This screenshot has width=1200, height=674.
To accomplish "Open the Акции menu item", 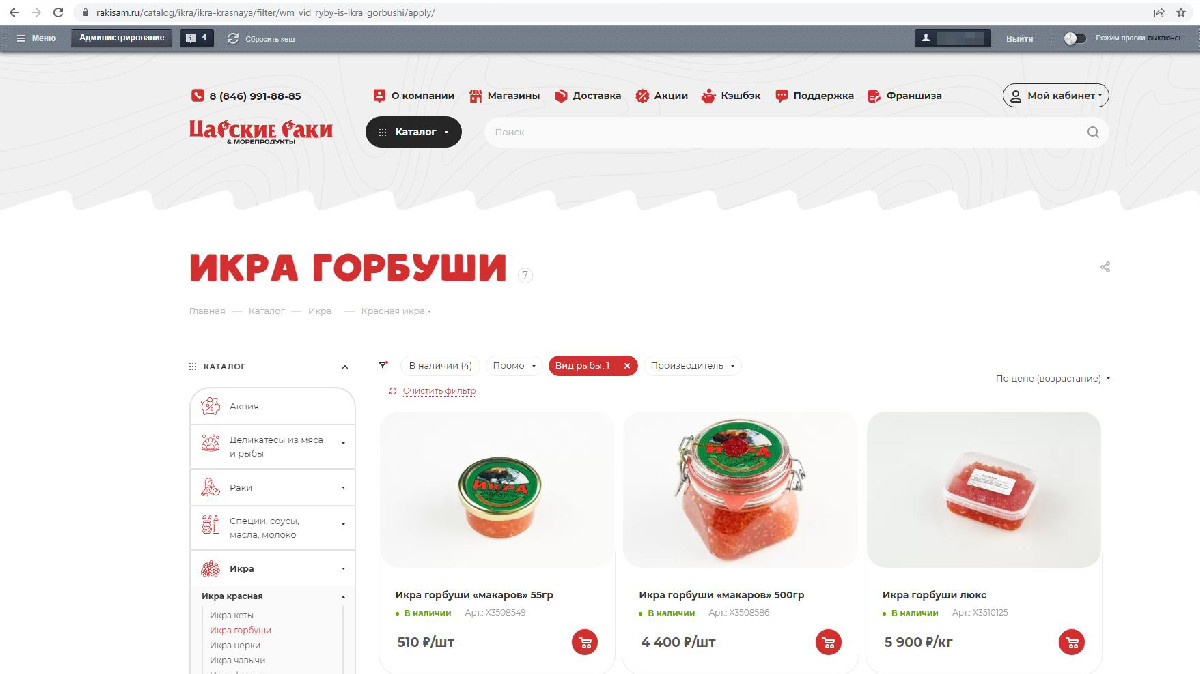I will 662,96.
